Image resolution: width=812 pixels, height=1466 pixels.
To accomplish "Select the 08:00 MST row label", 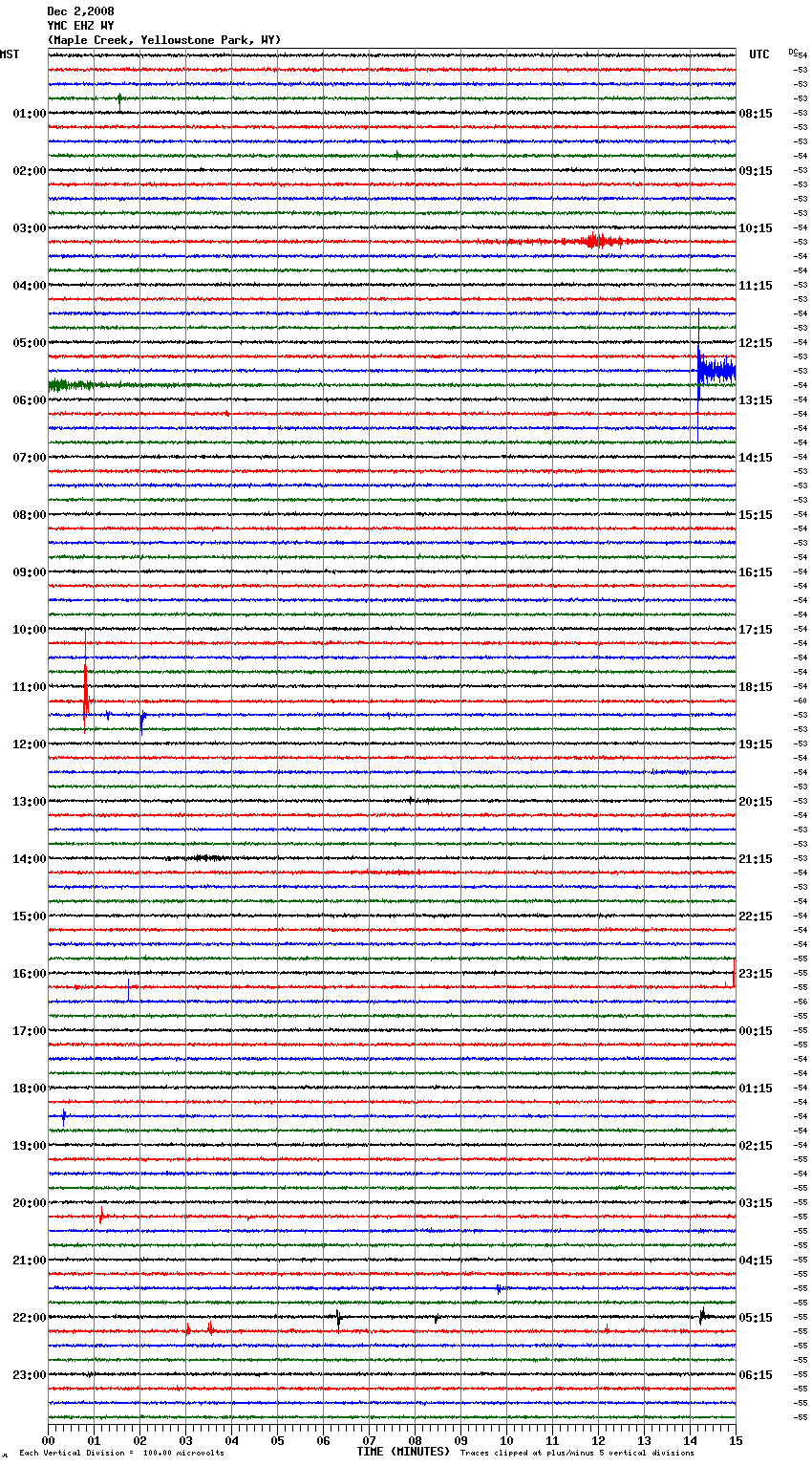I will (x=29, y=515).
